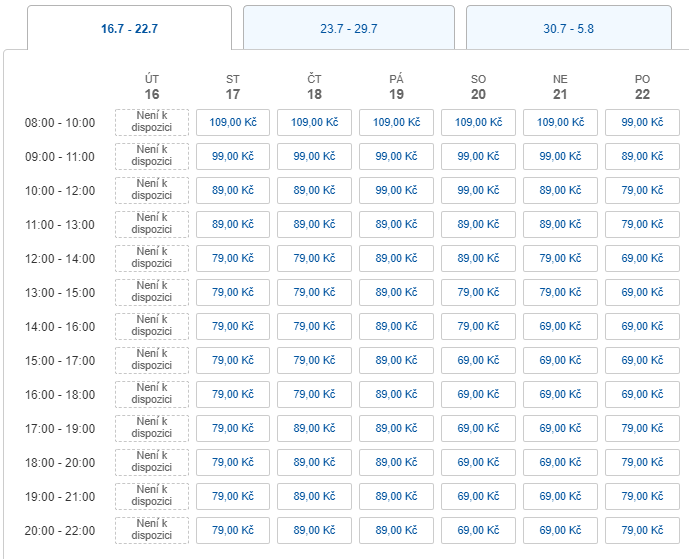
Task: Book Thursday 18 slot 09:00 - 11:00
Action: pos(315,156)
